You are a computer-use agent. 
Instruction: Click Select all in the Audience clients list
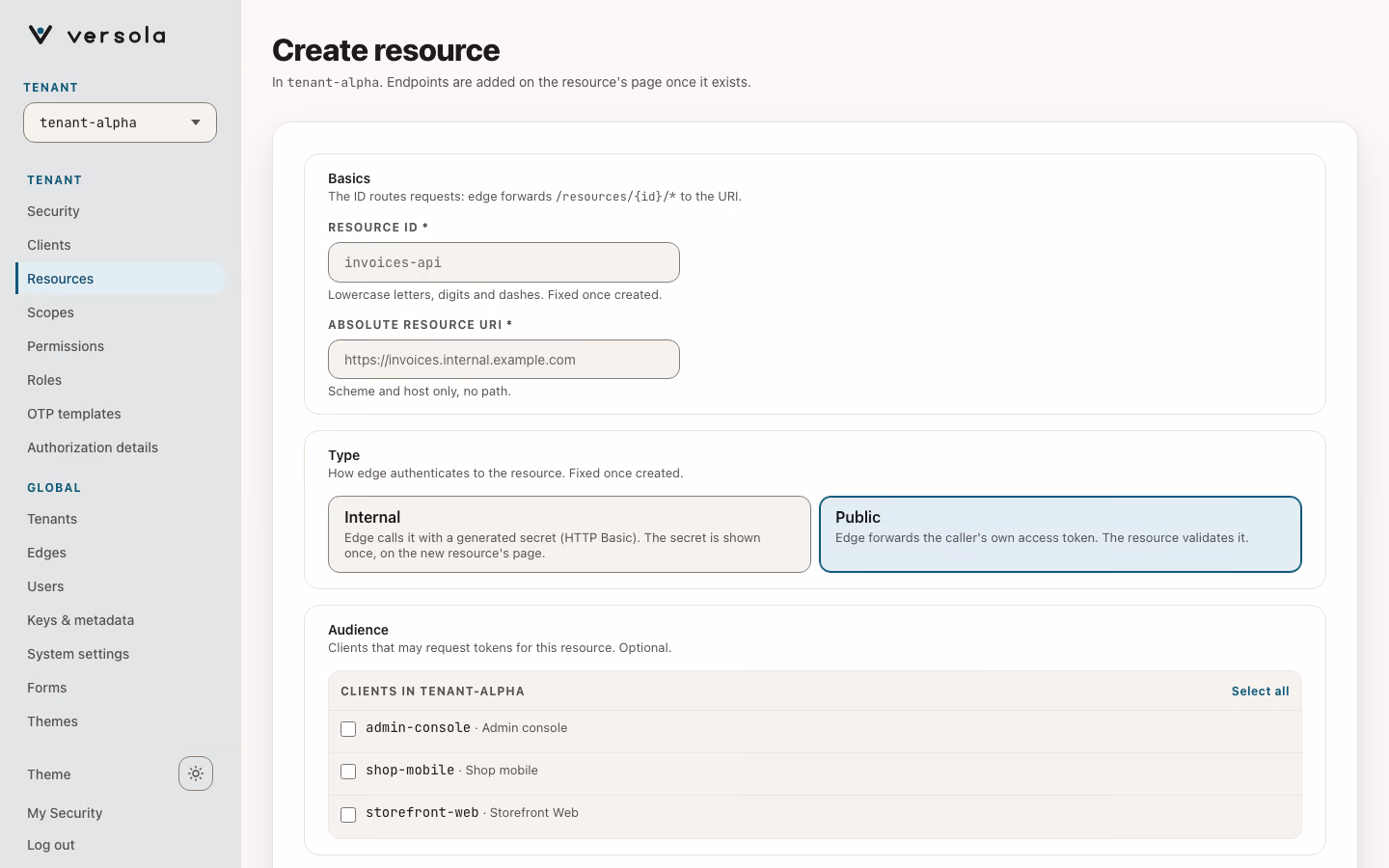[x=1260, y=692]
